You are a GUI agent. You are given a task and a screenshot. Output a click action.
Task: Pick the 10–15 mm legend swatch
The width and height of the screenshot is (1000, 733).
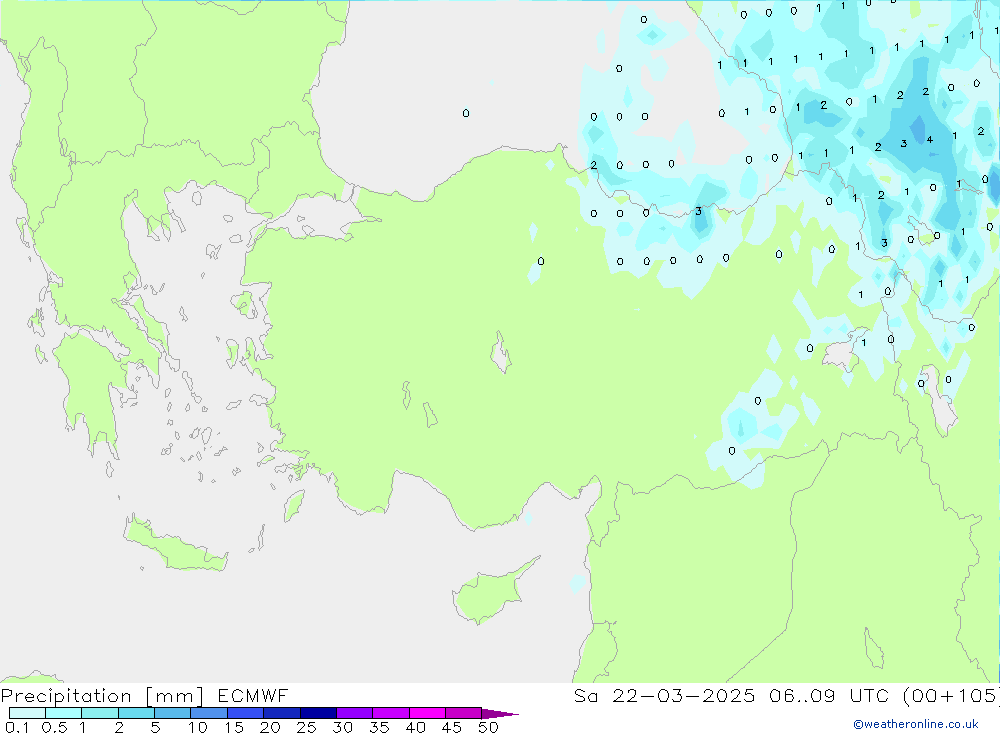click(x=209, y=713)
